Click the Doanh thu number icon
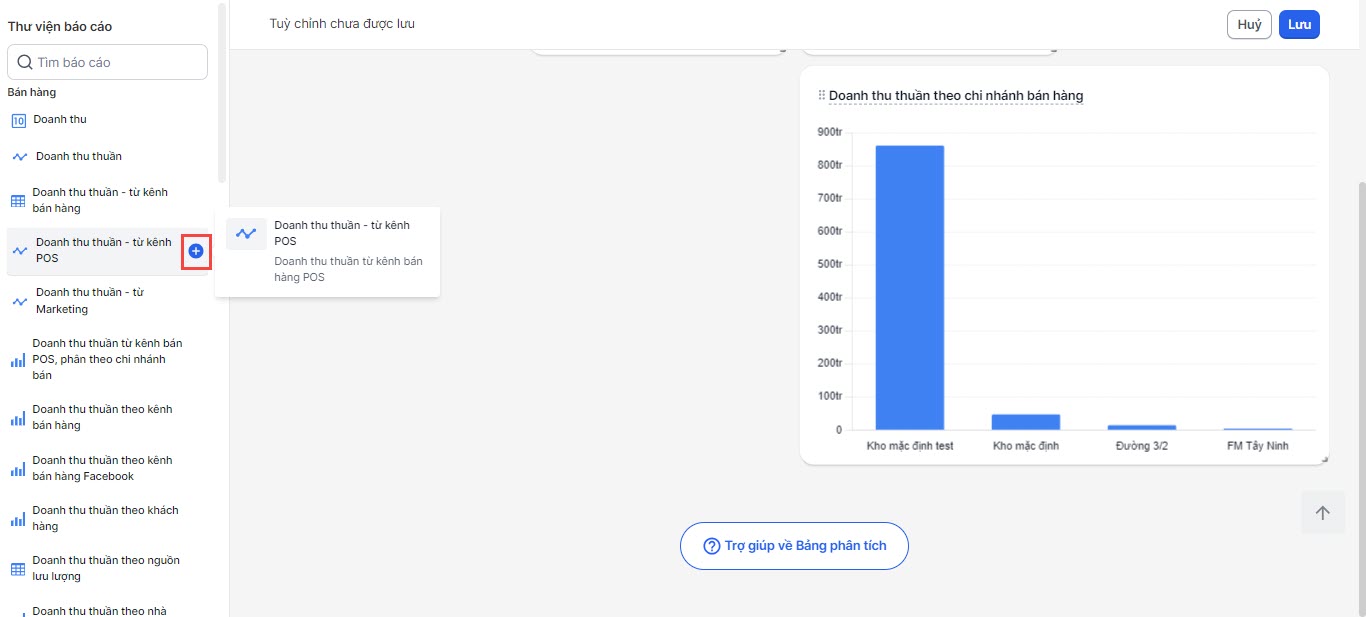This screenshot has height=617, width=1366. pyautogui.click(x=18, y=120)
